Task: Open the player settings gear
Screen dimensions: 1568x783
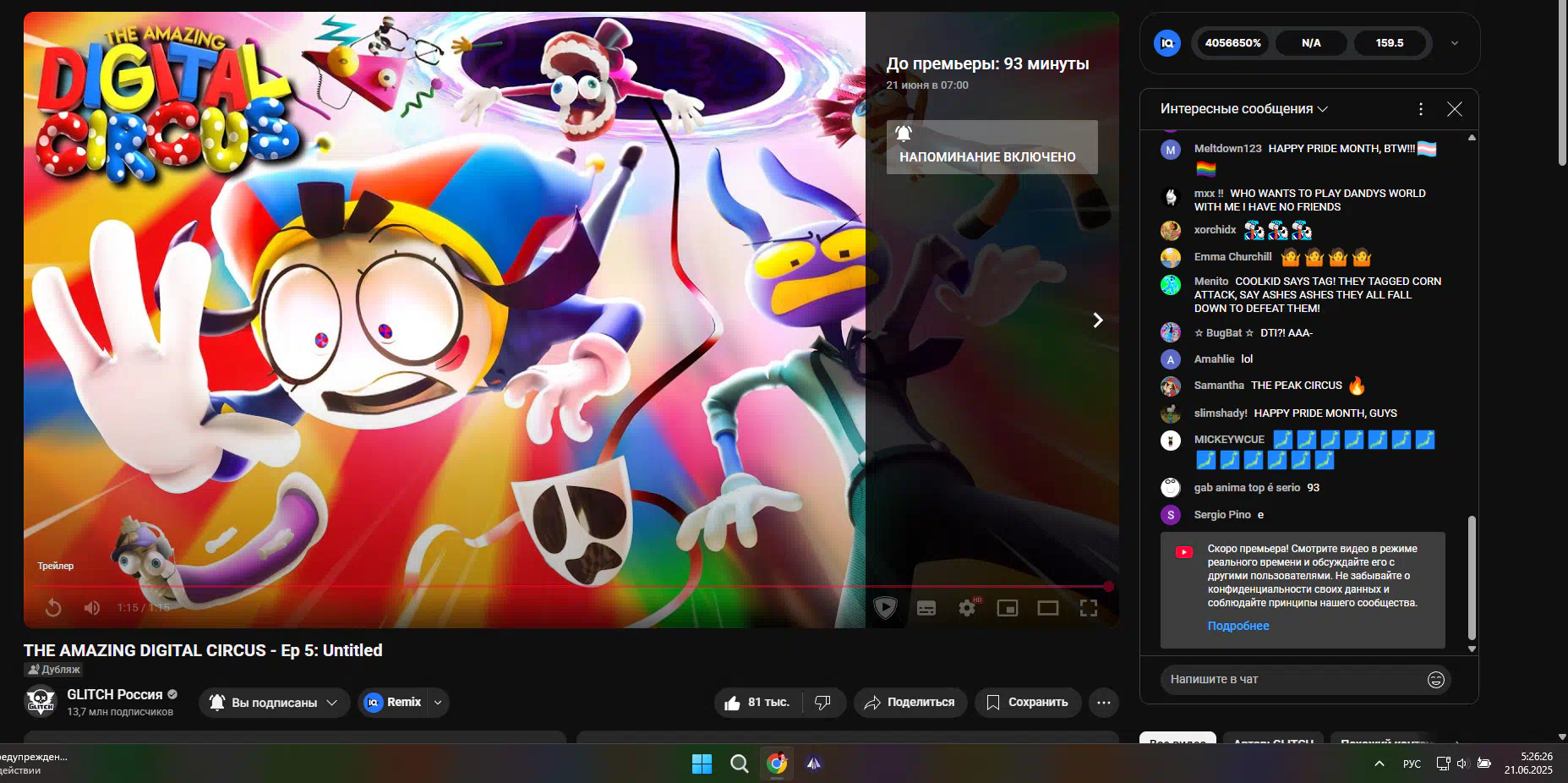Action: click(x=967, y=608)
